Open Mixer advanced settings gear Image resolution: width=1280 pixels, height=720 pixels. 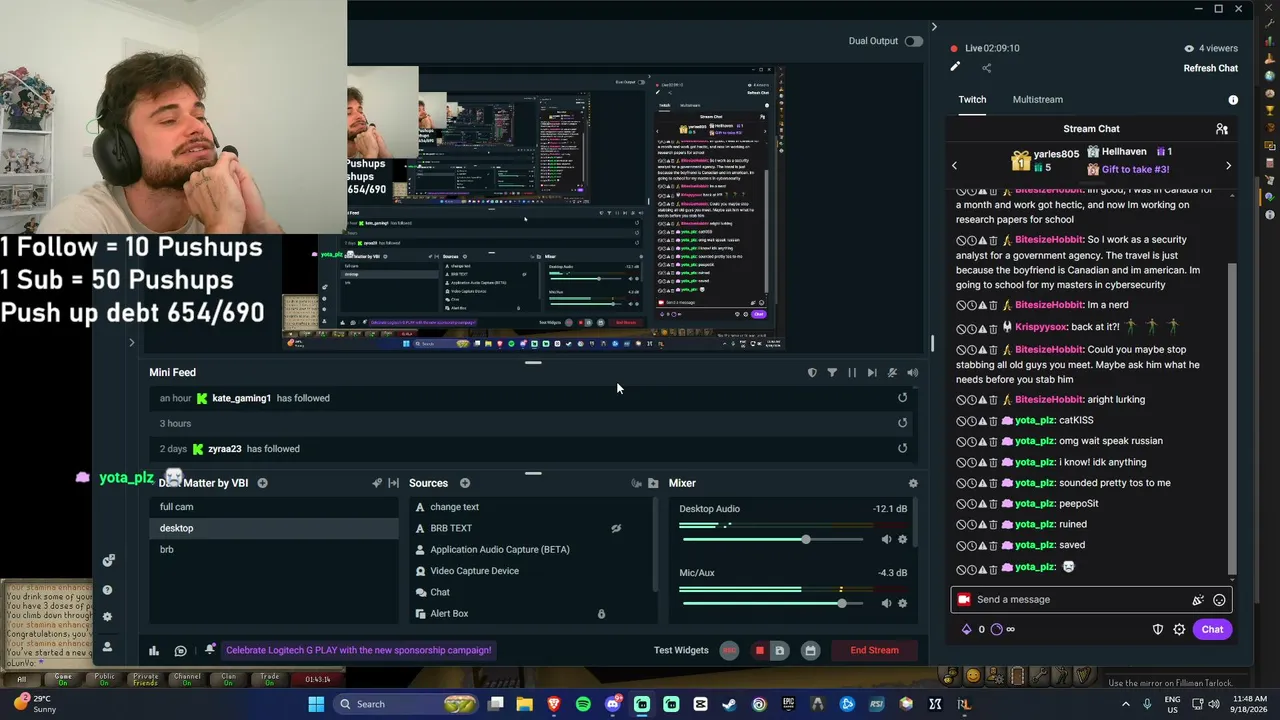(913, 483)
